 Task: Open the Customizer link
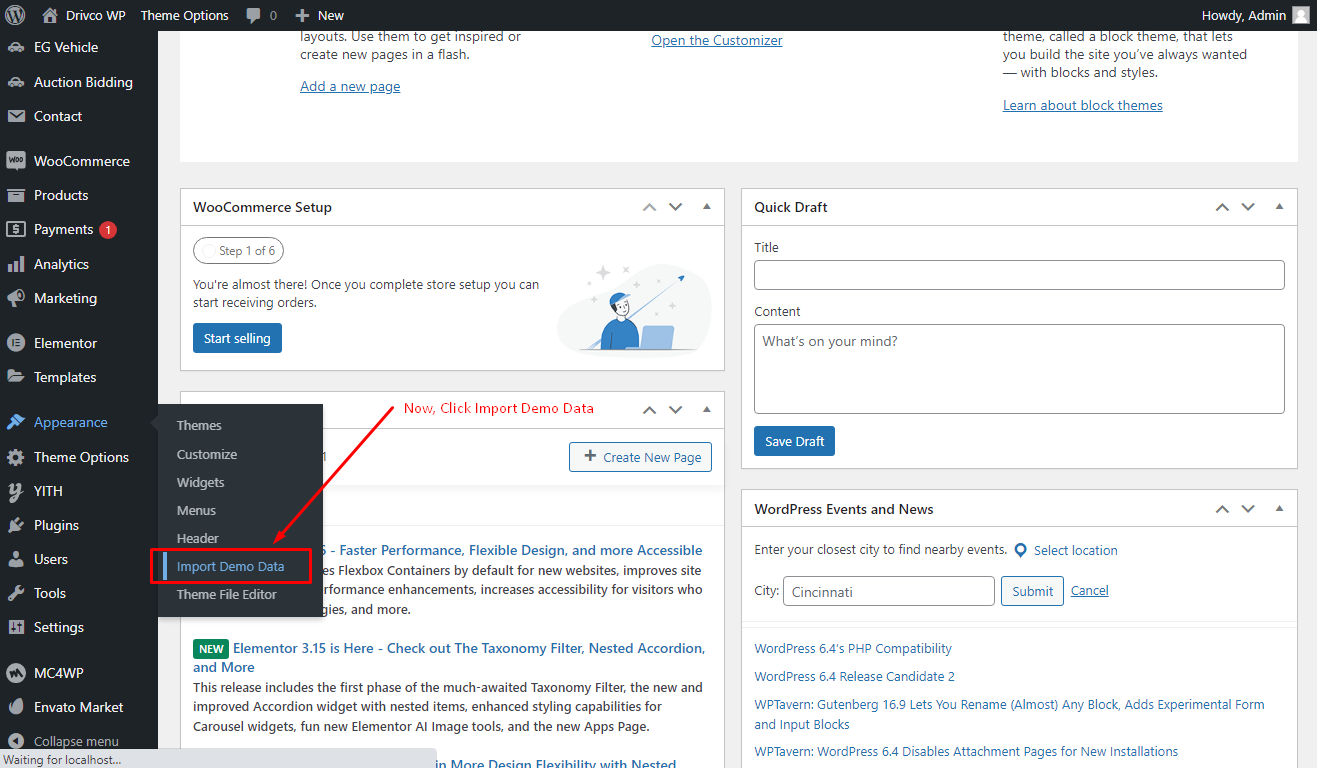tap(717, 40)
